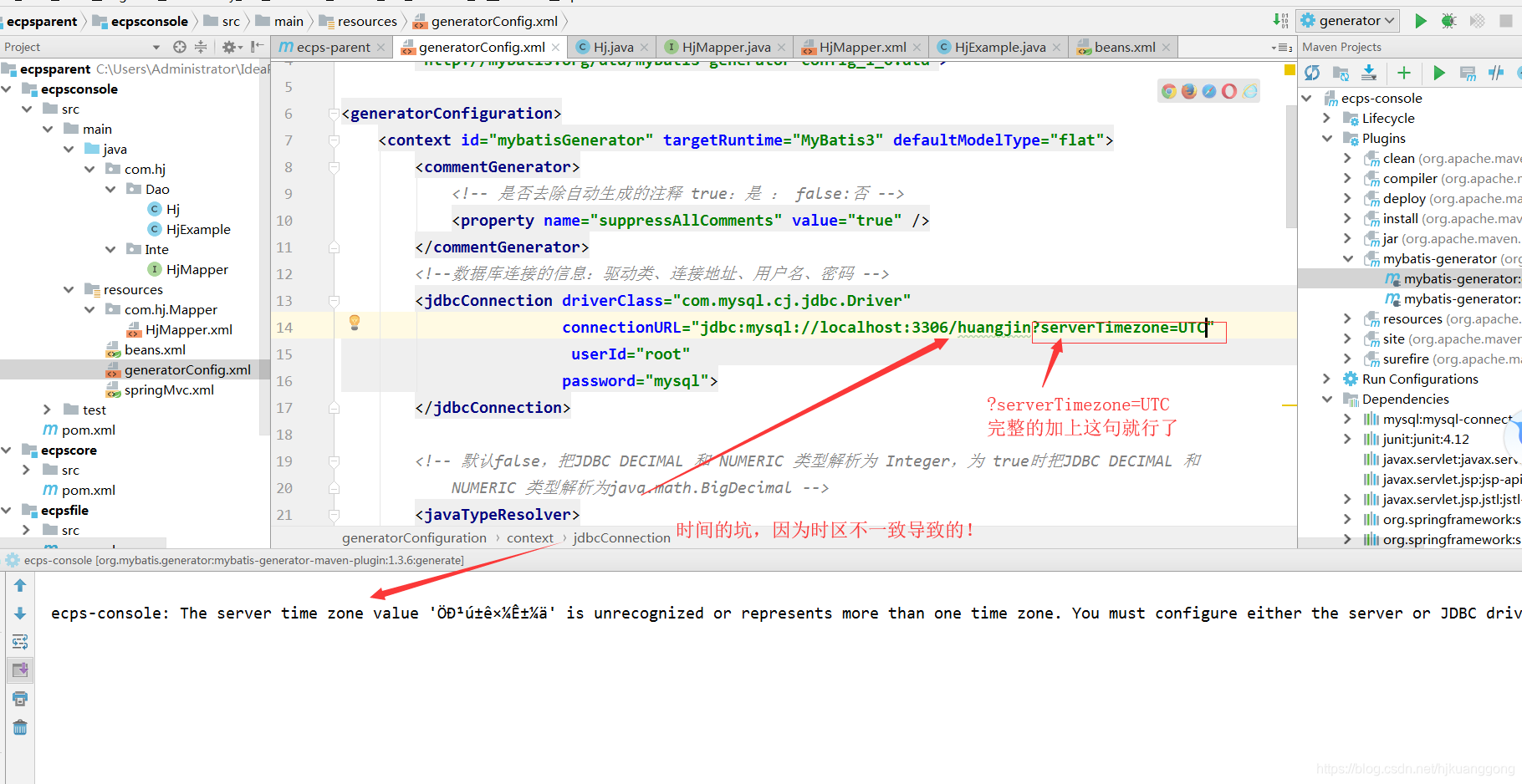Viewport: 1522px width, 784px height.
Task: Toggle scroll to end of console
Action: [x=20, y=669]
